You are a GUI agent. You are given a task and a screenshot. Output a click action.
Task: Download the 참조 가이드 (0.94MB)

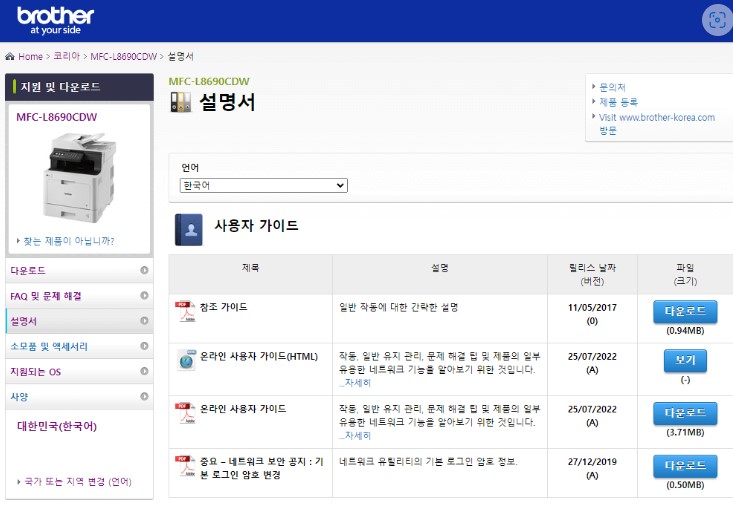(685, 312)
